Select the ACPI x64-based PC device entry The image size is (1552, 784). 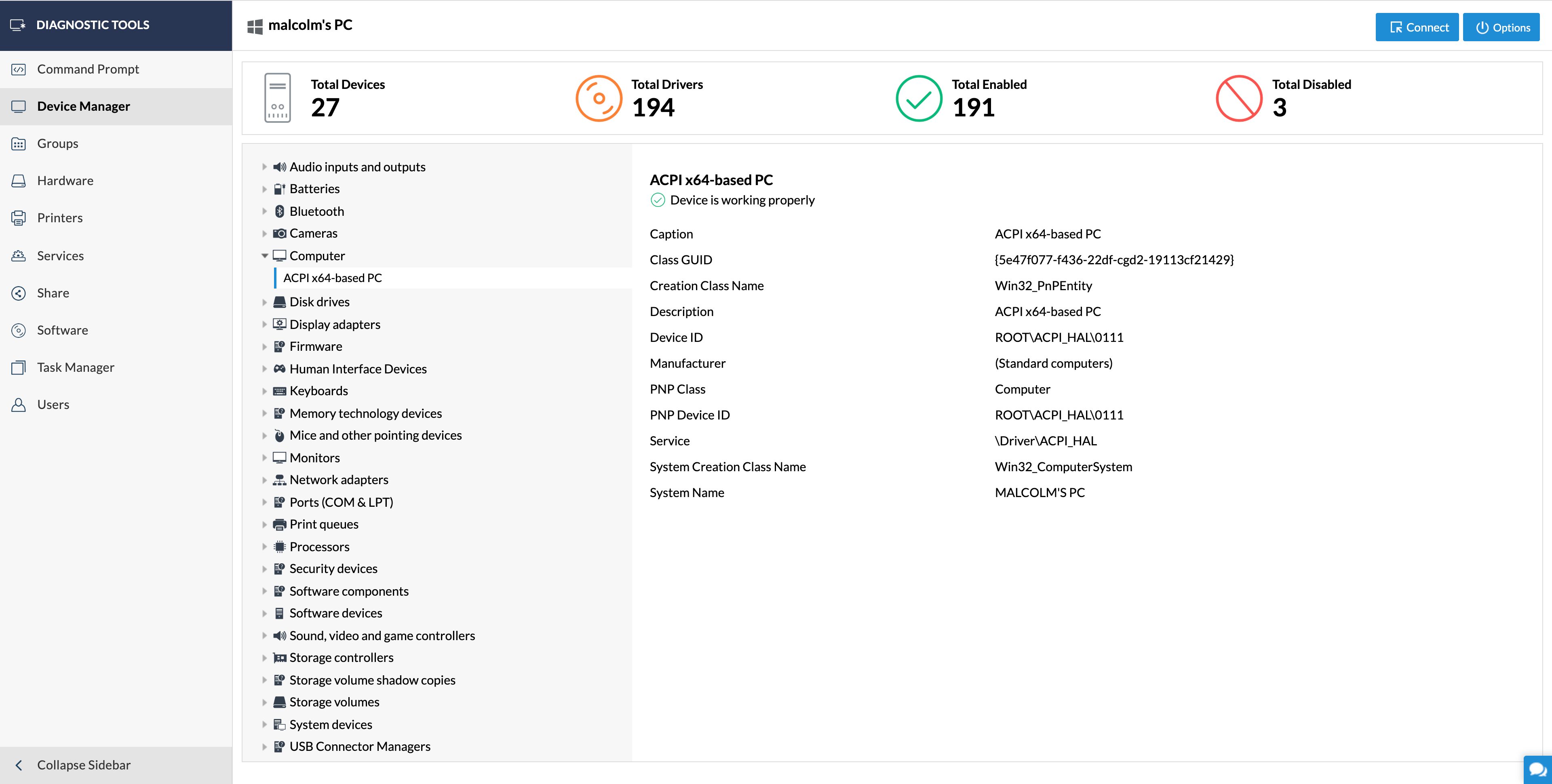click(x=333, y=278)
